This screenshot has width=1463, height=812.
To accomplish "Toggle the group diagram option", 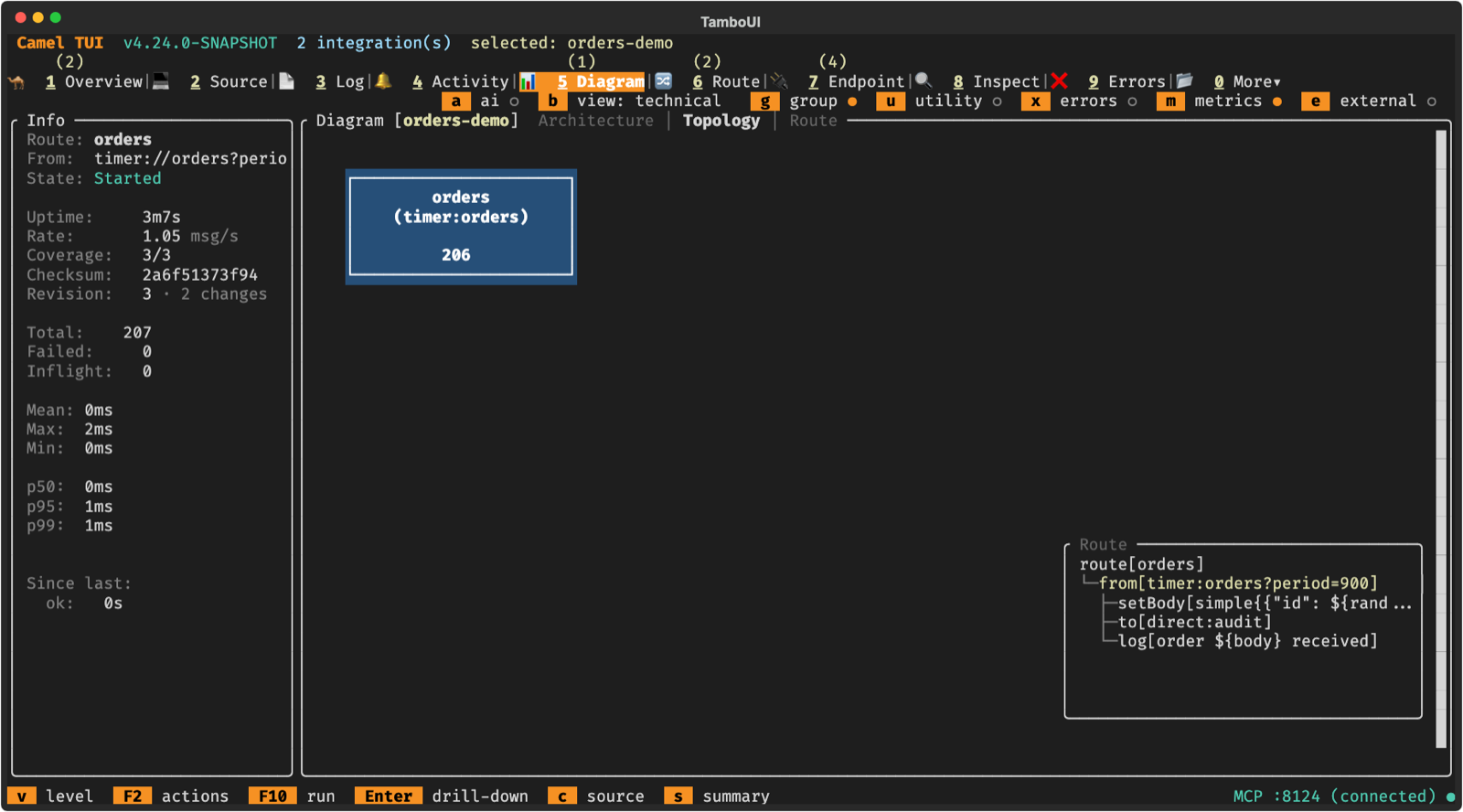I will (x=805, y=101).
